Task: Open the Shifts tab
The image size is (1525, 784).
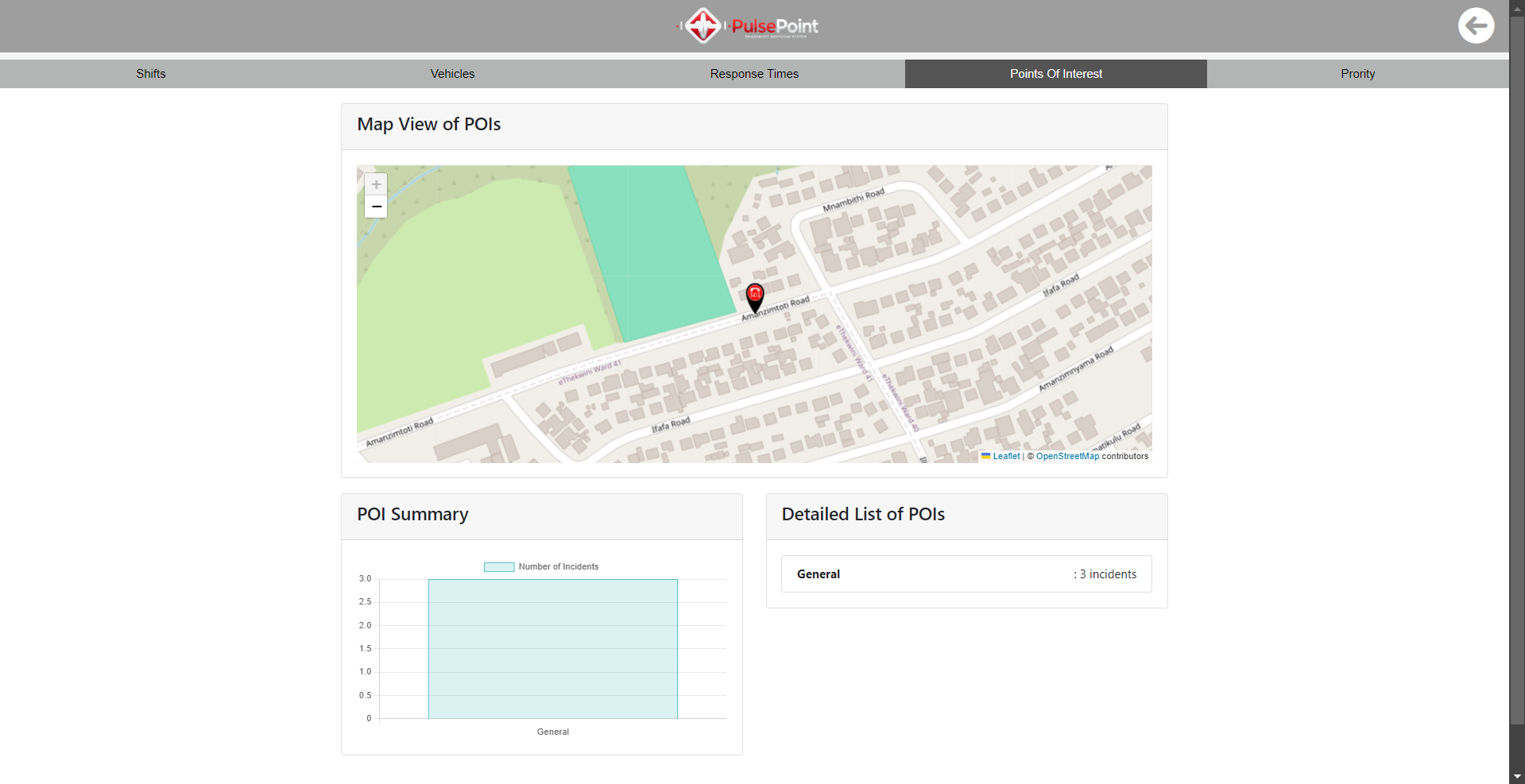Action: tap(151, 74)
